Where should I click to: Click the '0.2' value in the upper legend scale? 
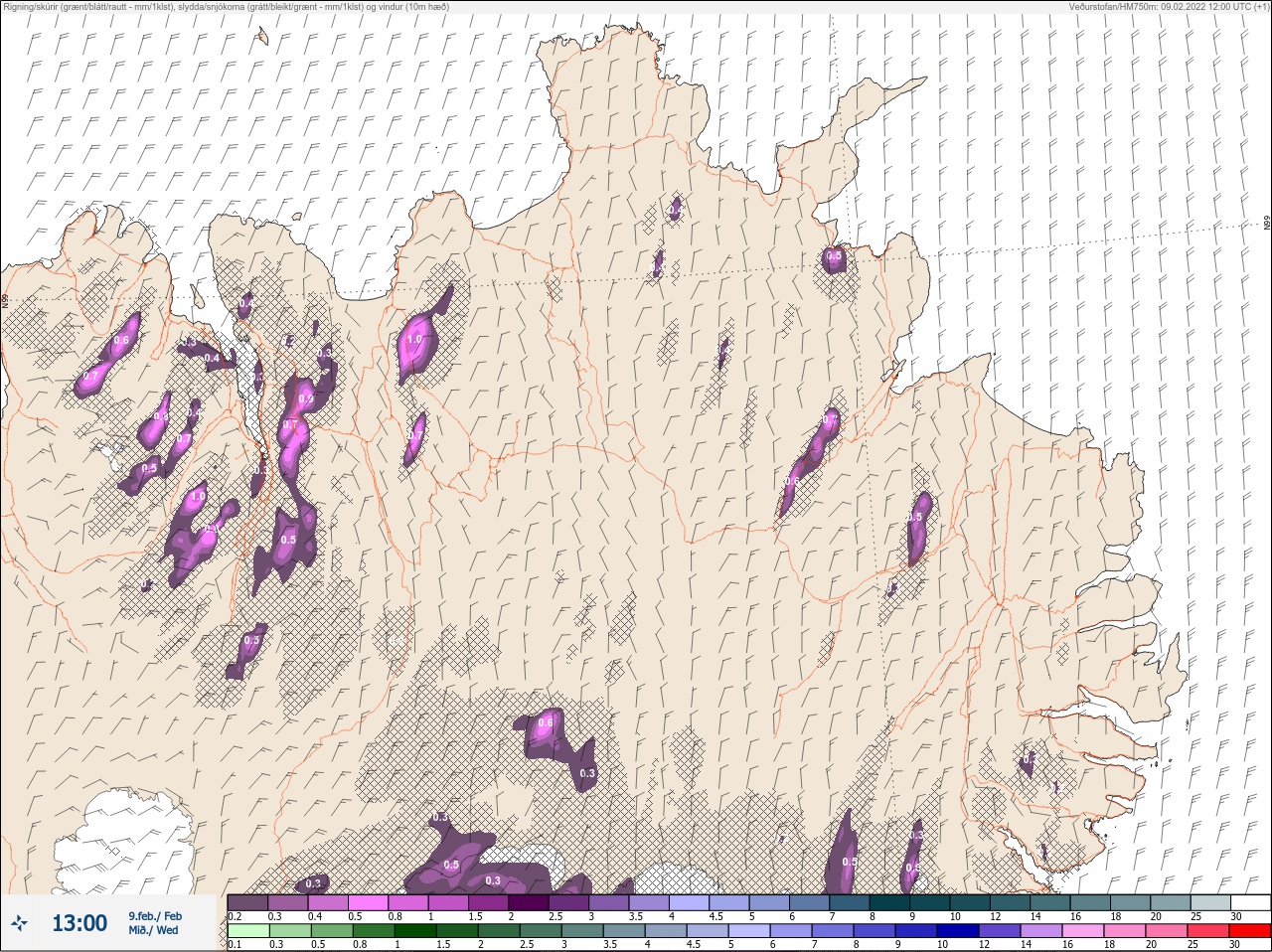(x=235, y=916)
